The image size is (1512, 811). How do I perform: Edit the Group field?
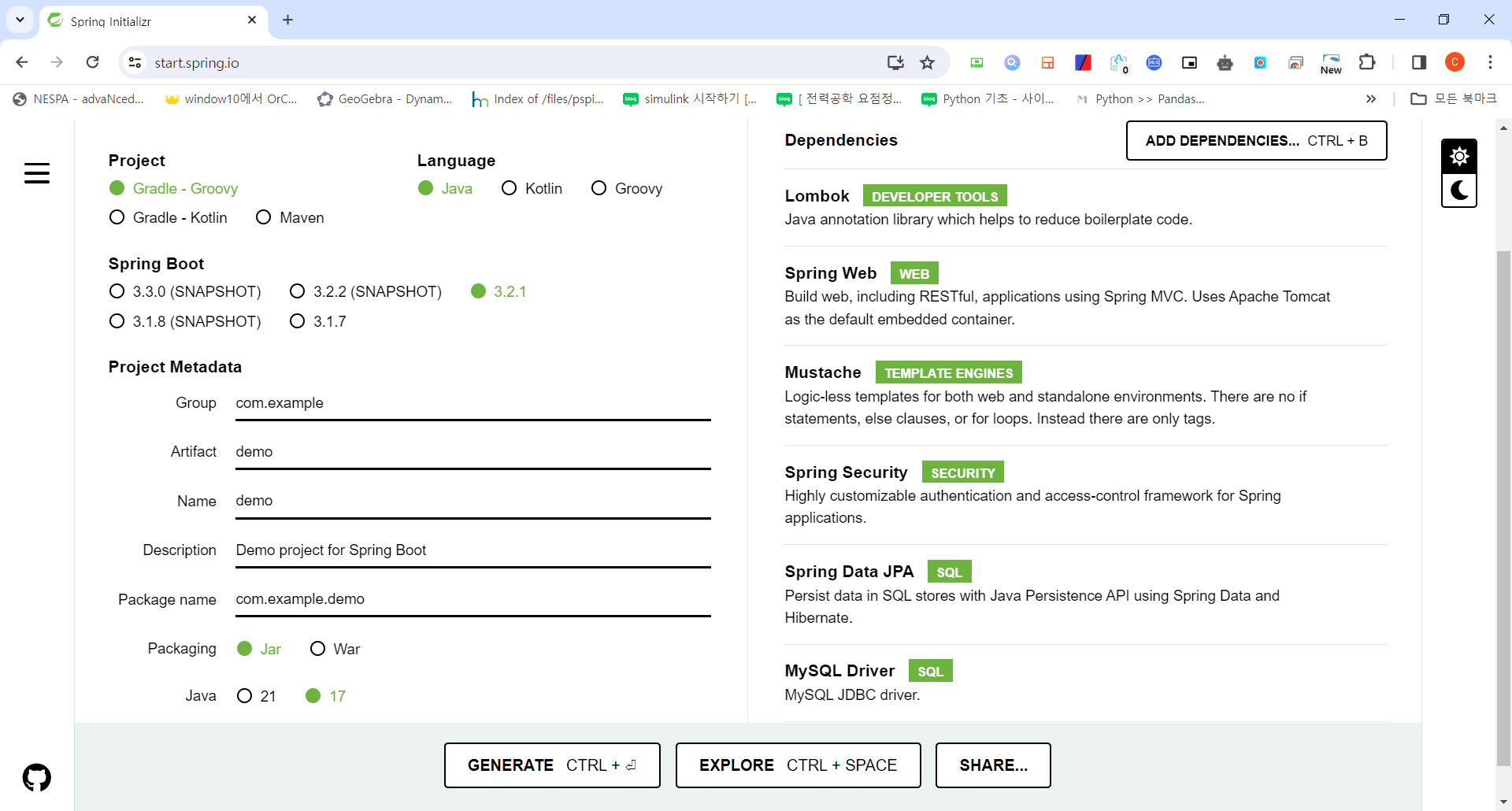coord(472,403)
